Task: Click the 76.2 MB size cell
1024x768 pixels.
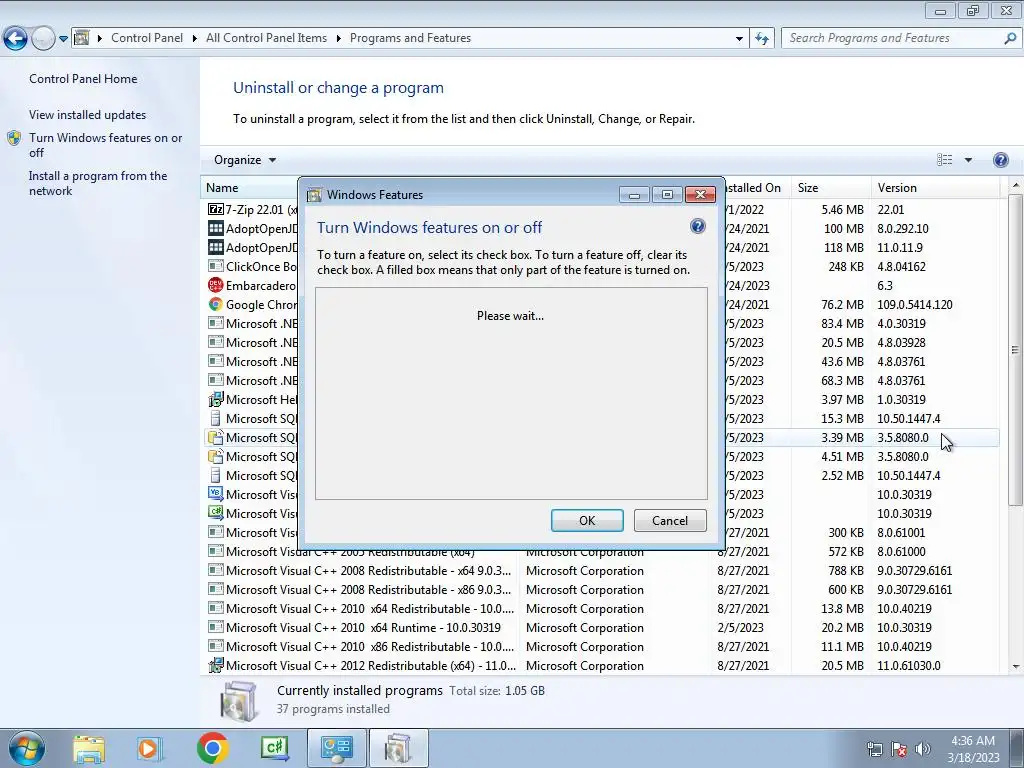Action: [x=842, y=305]
